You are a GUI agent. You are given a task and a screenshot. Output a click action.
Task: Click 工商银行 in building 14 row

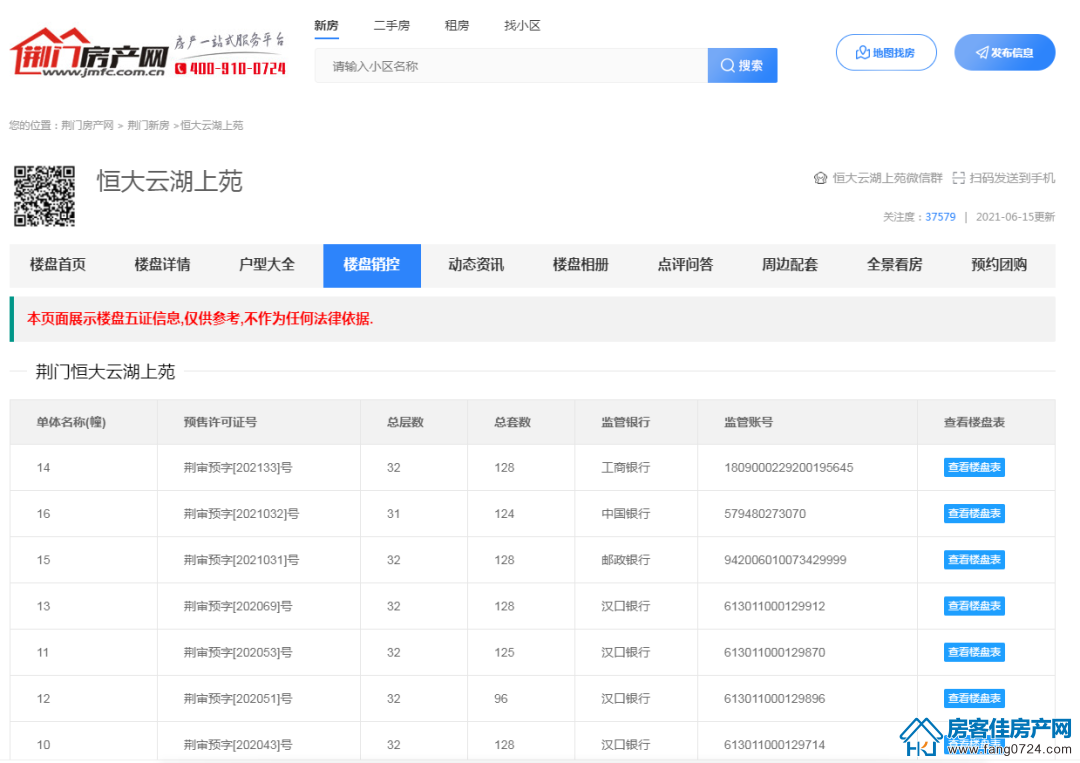625,468
